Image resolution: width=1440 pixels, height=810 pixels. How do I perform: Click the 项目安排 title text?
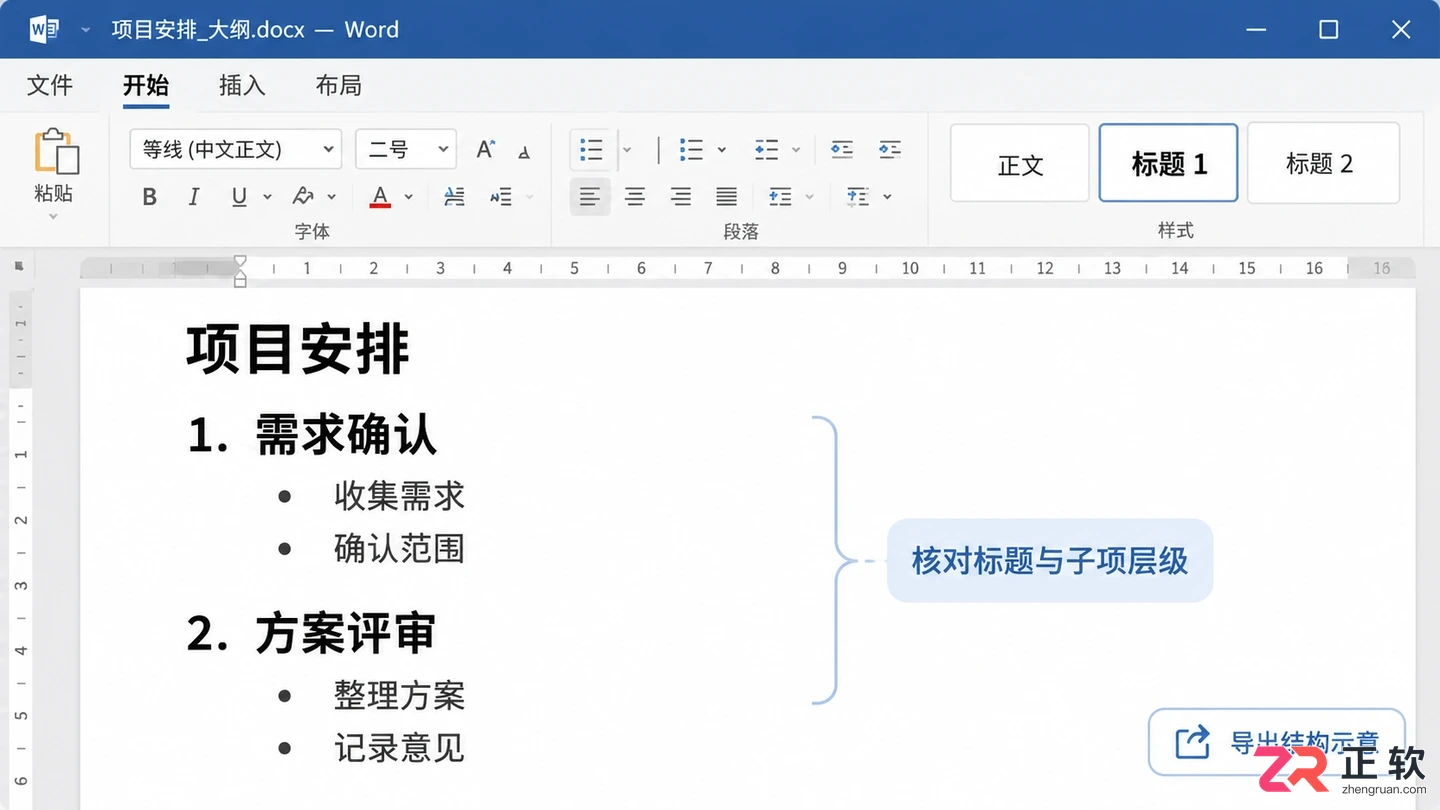tap(298, 349)
